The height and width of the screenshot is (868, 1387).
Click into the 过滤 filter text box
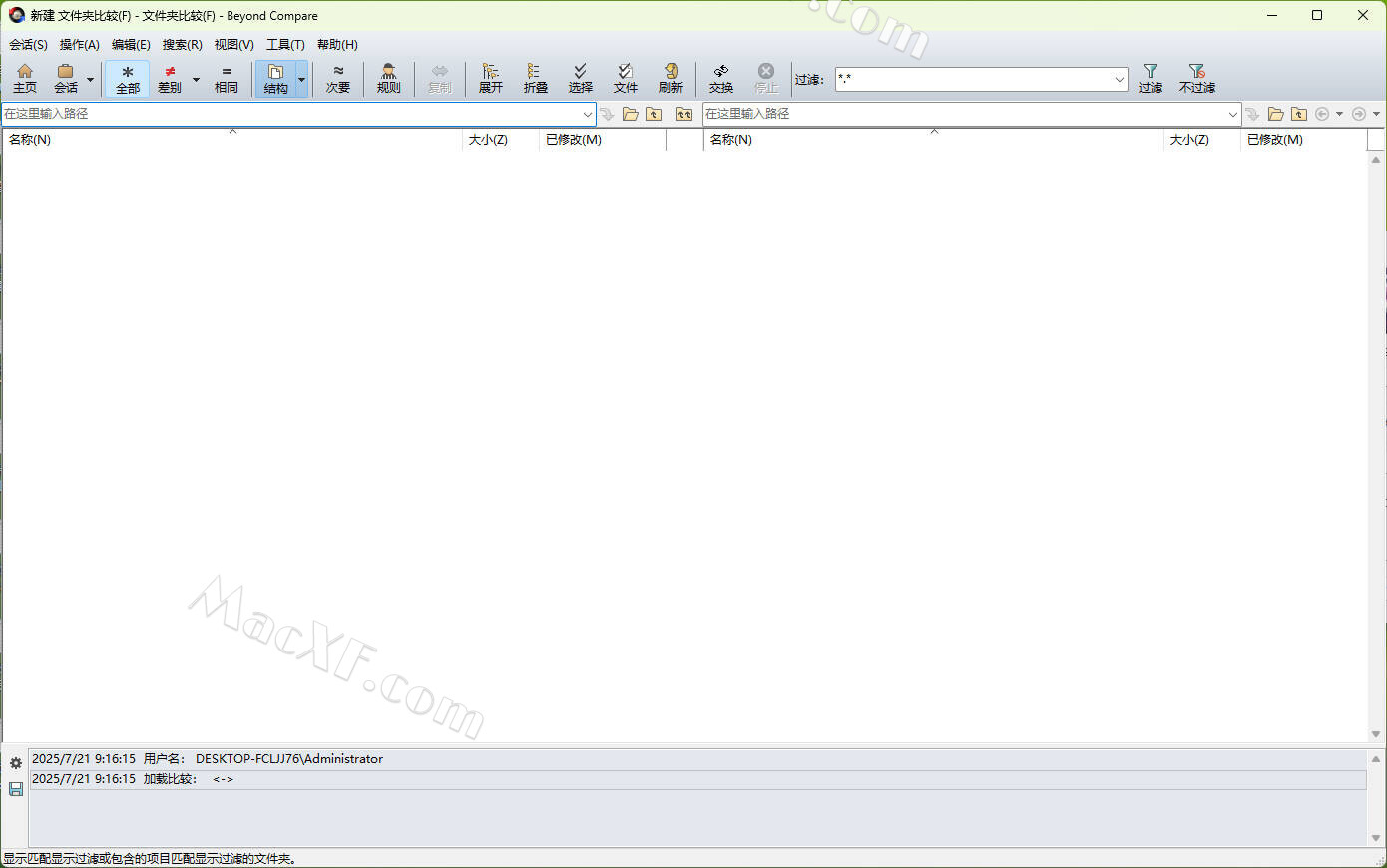click(973, 79)
